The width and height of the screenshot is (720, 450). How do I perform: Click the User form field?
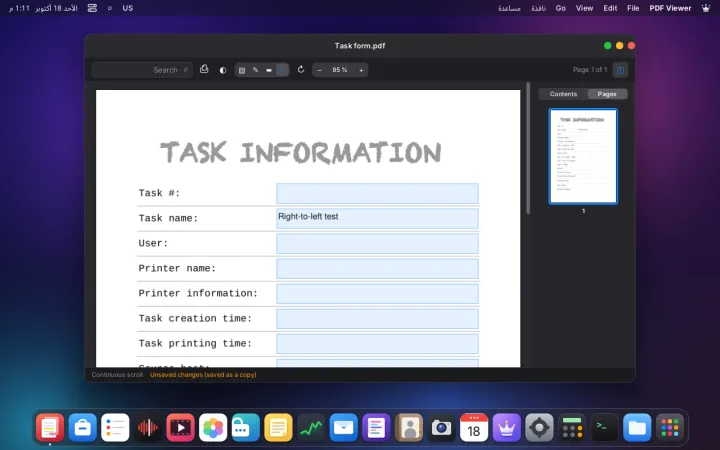click(377, 243)
